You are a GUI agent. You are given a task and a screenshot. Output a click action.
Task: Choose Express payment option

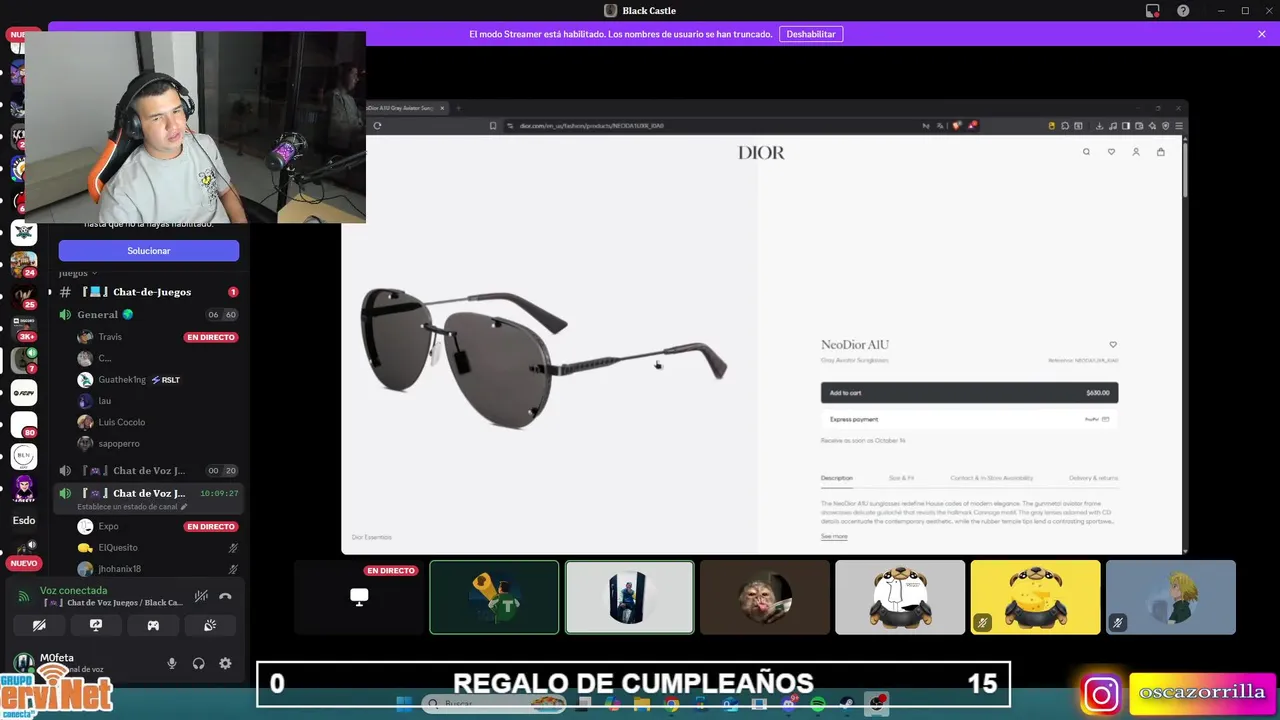969,419
